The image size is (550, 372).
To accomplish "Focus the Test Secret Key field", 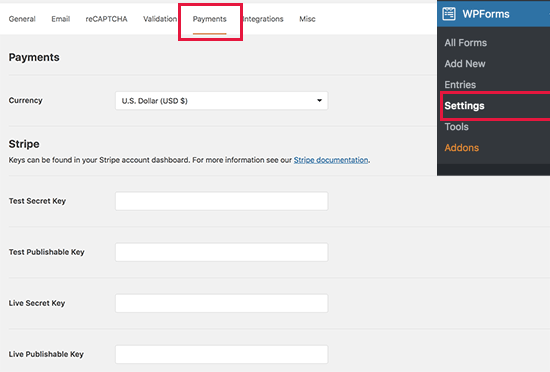I will 222,201.
